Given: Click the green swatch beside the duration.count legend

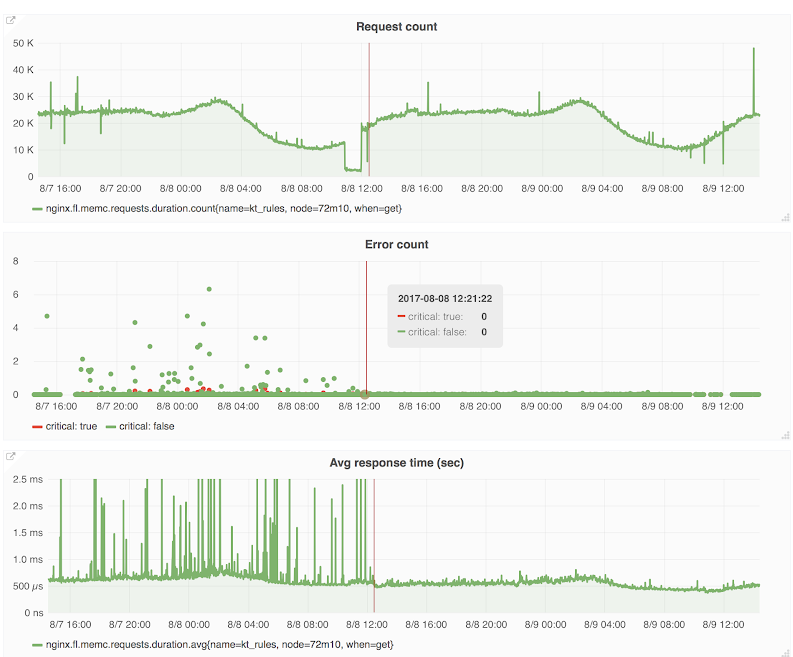Looking at the screenshot, I should [38, 209].
